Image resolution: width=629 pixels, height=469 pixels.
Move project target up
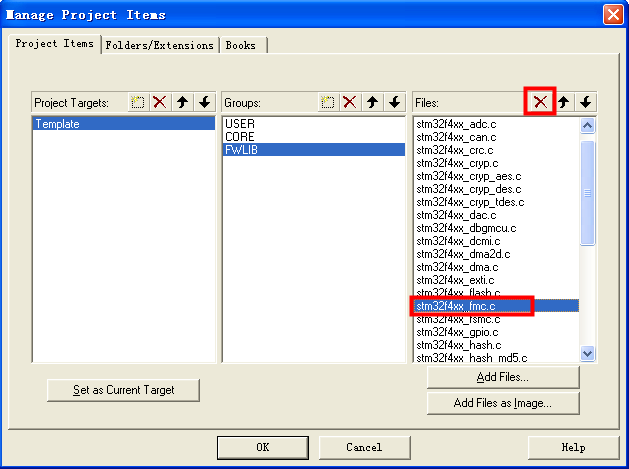[183, 102]
